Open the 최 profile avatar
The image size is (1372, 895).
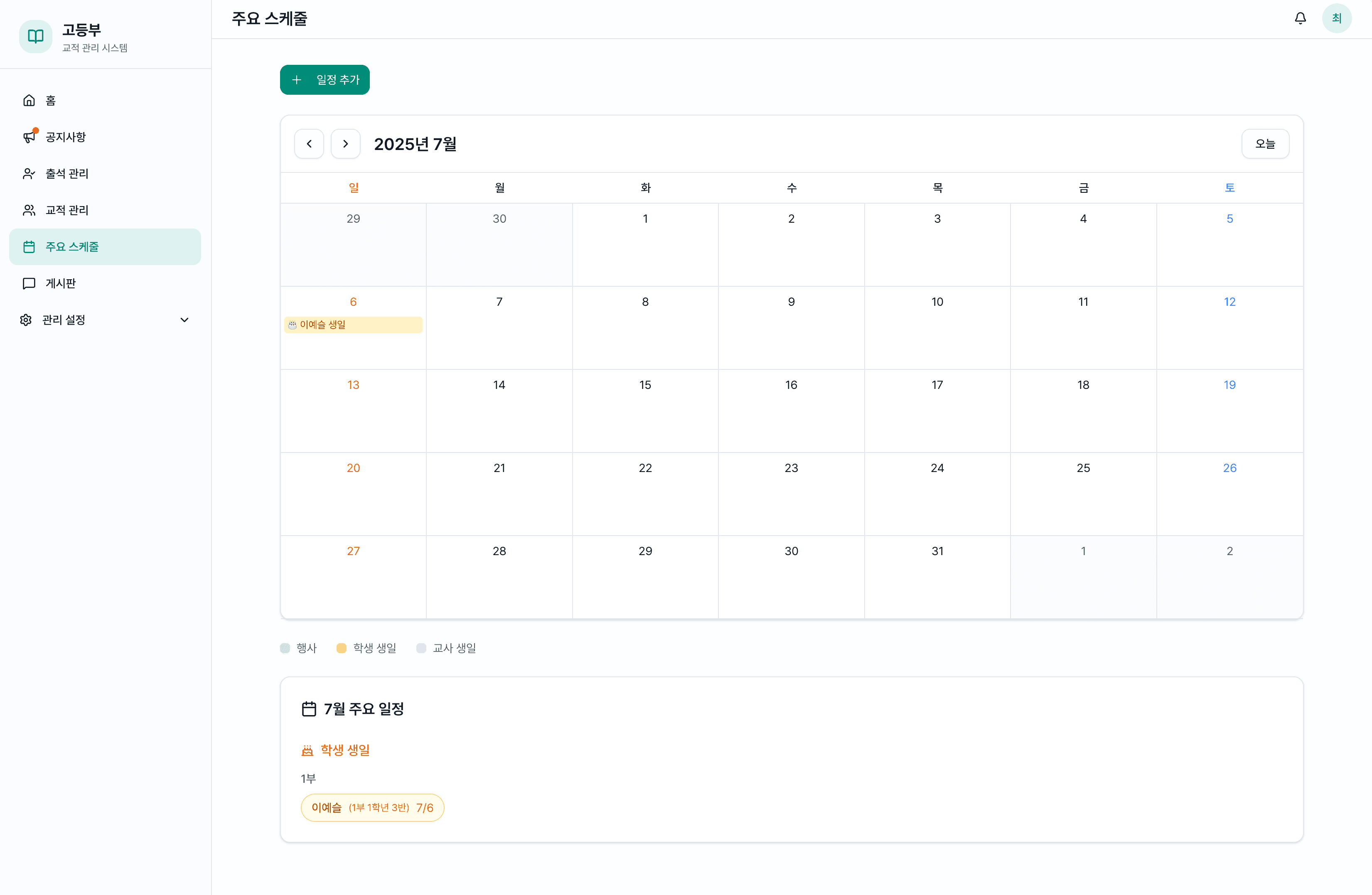click(1338, 18)
